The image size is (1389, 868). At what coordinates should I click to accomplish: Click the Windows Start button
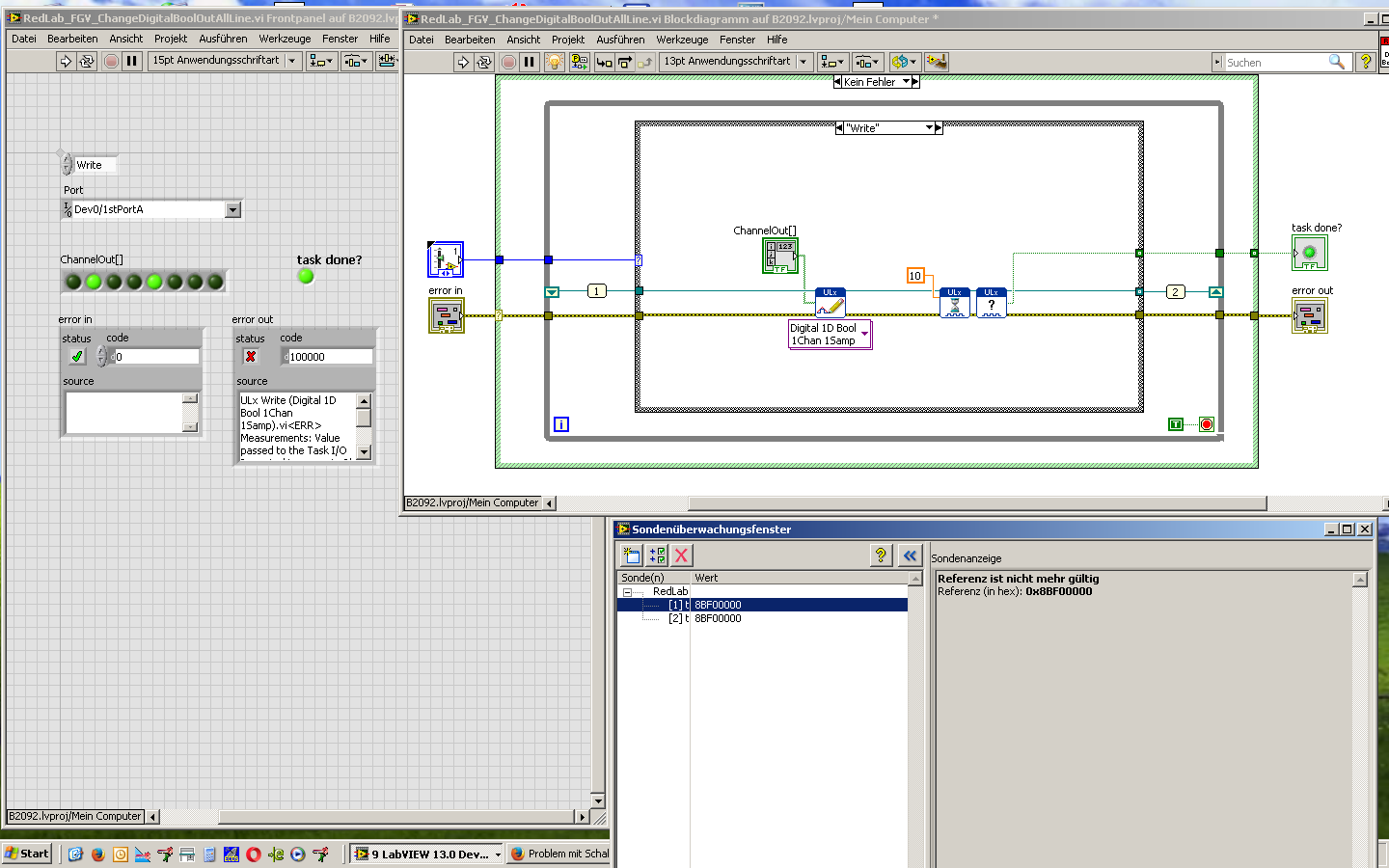pyautogui.click(x=27, y=854)
